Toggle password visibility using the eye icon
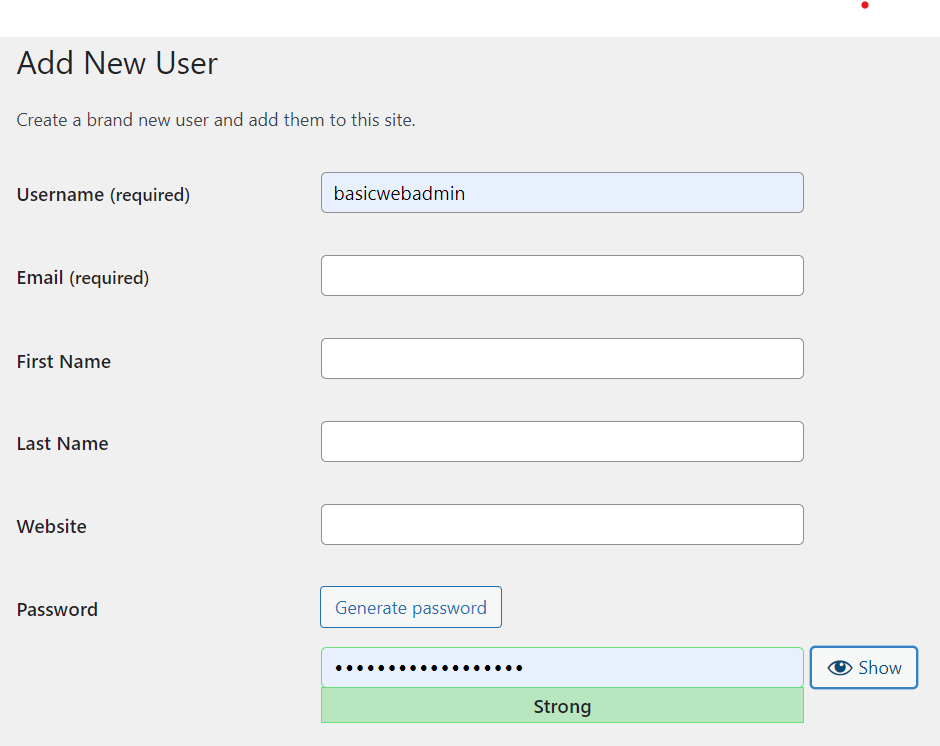 tap(840, 667)
